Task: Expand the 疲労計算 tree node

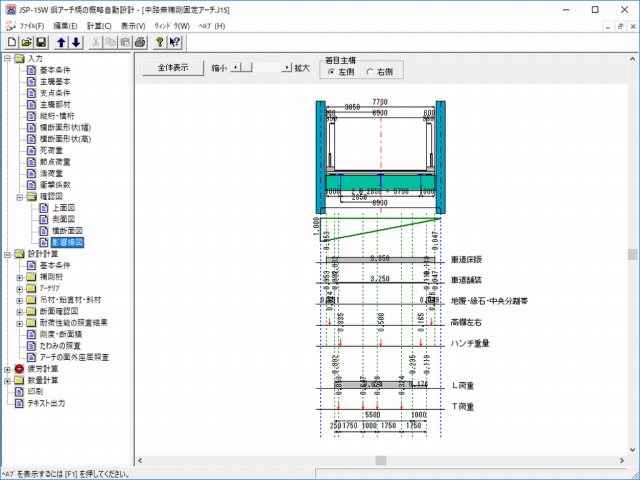Action: coord(8,368)
